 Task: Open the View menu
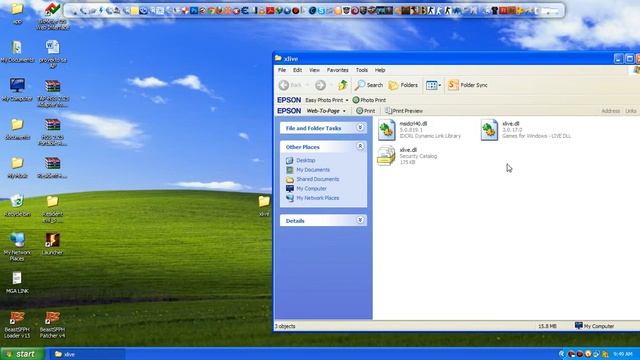click(314, 70)
